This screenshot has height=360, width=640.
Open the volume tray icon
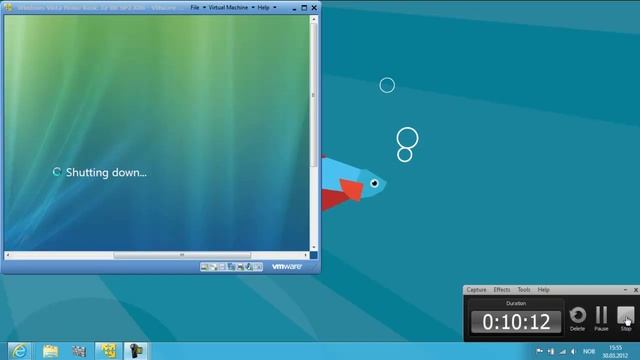[x=573, y=351]
